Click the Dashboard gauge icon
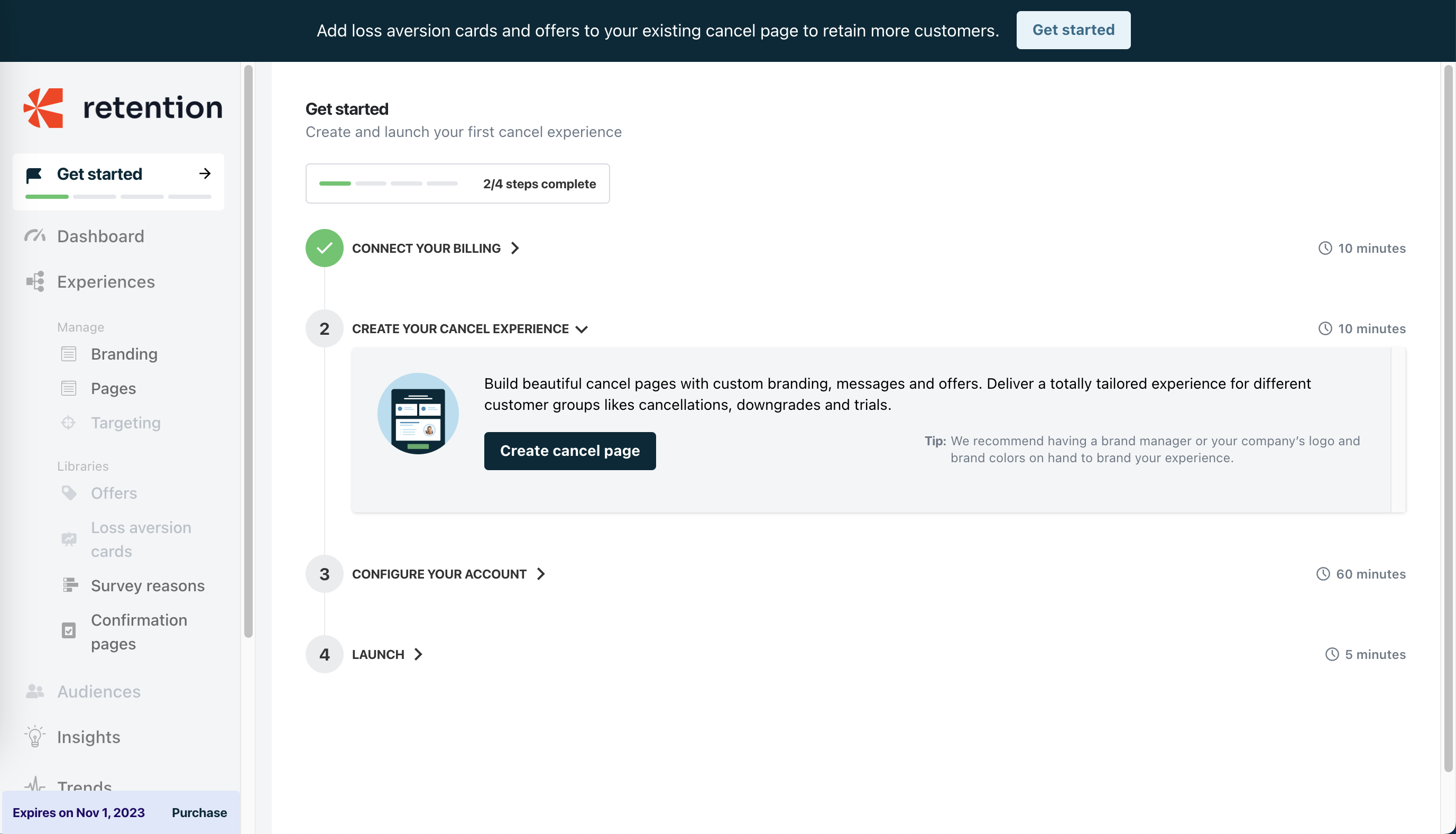This screenshot has height=834, width=1456. pos(35,236)
